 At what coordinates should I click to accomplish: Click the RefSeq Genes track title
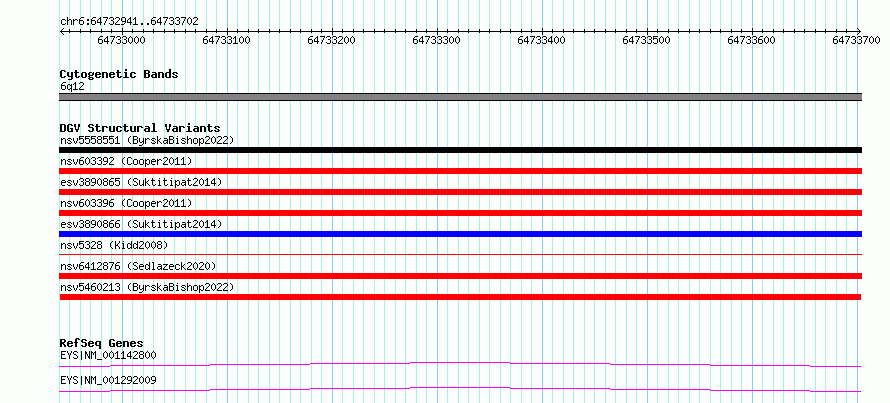(102, 343)
